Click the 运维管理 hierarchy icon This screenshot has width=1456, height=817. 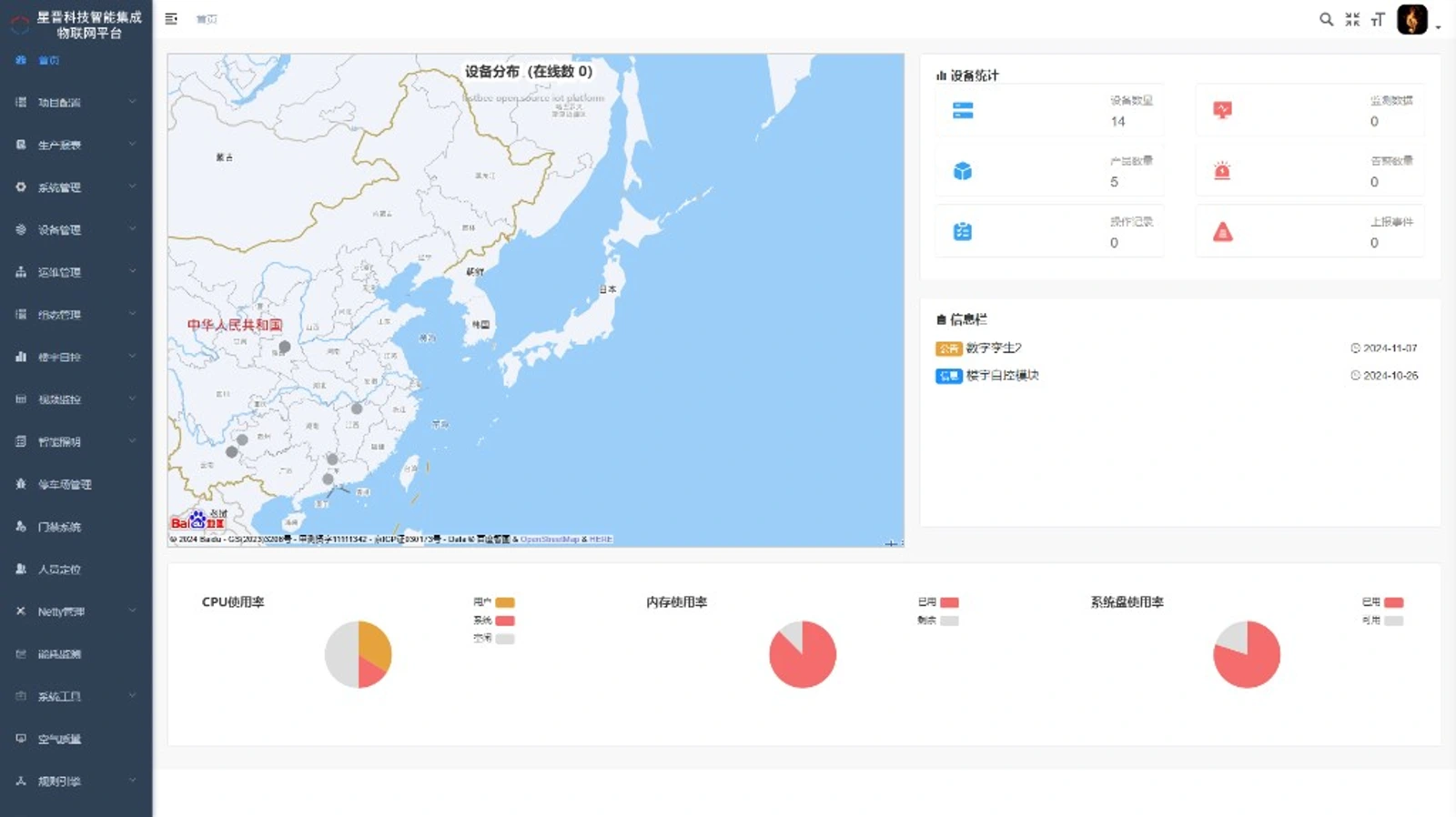[20, 271]
